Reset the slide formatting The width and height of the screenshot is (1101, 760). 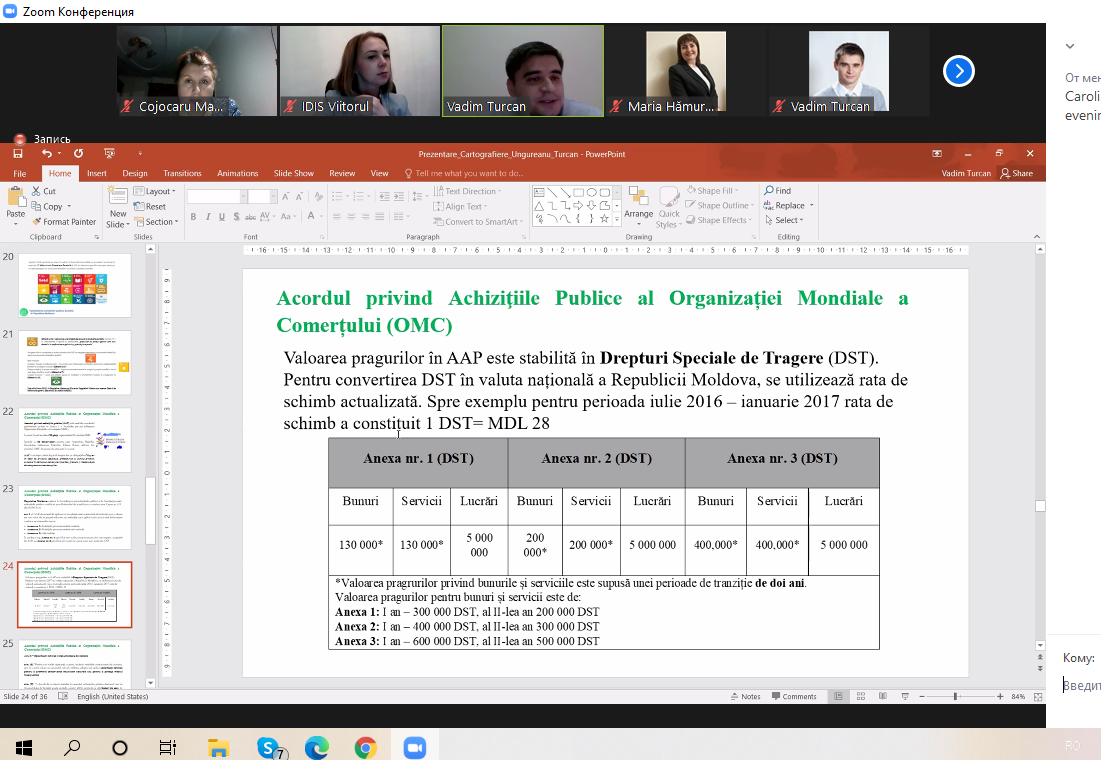(150, 207)
